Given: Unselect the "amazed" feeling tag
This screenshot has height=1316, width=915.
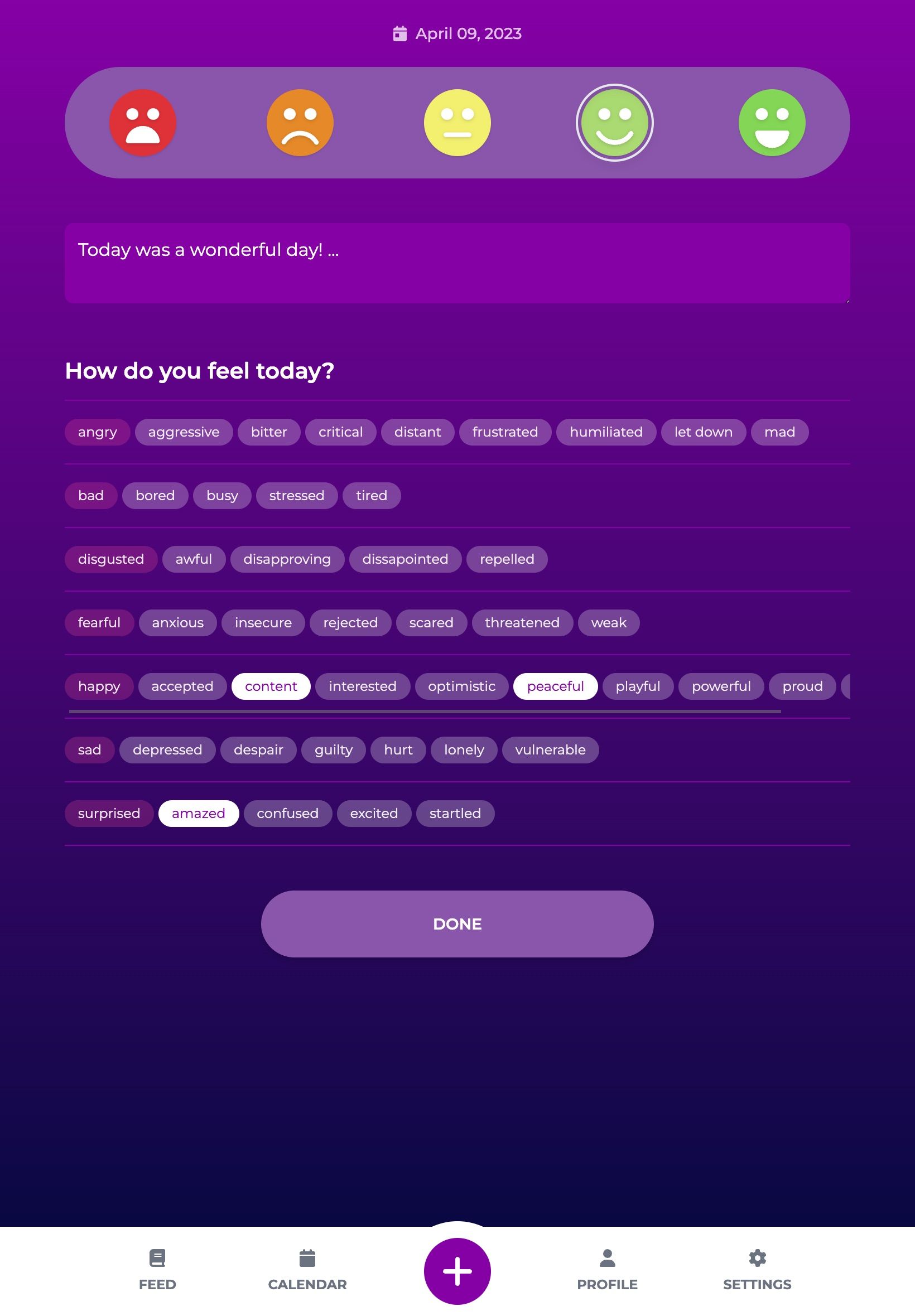Looking at the screenshot, I should tap(199, 813).
